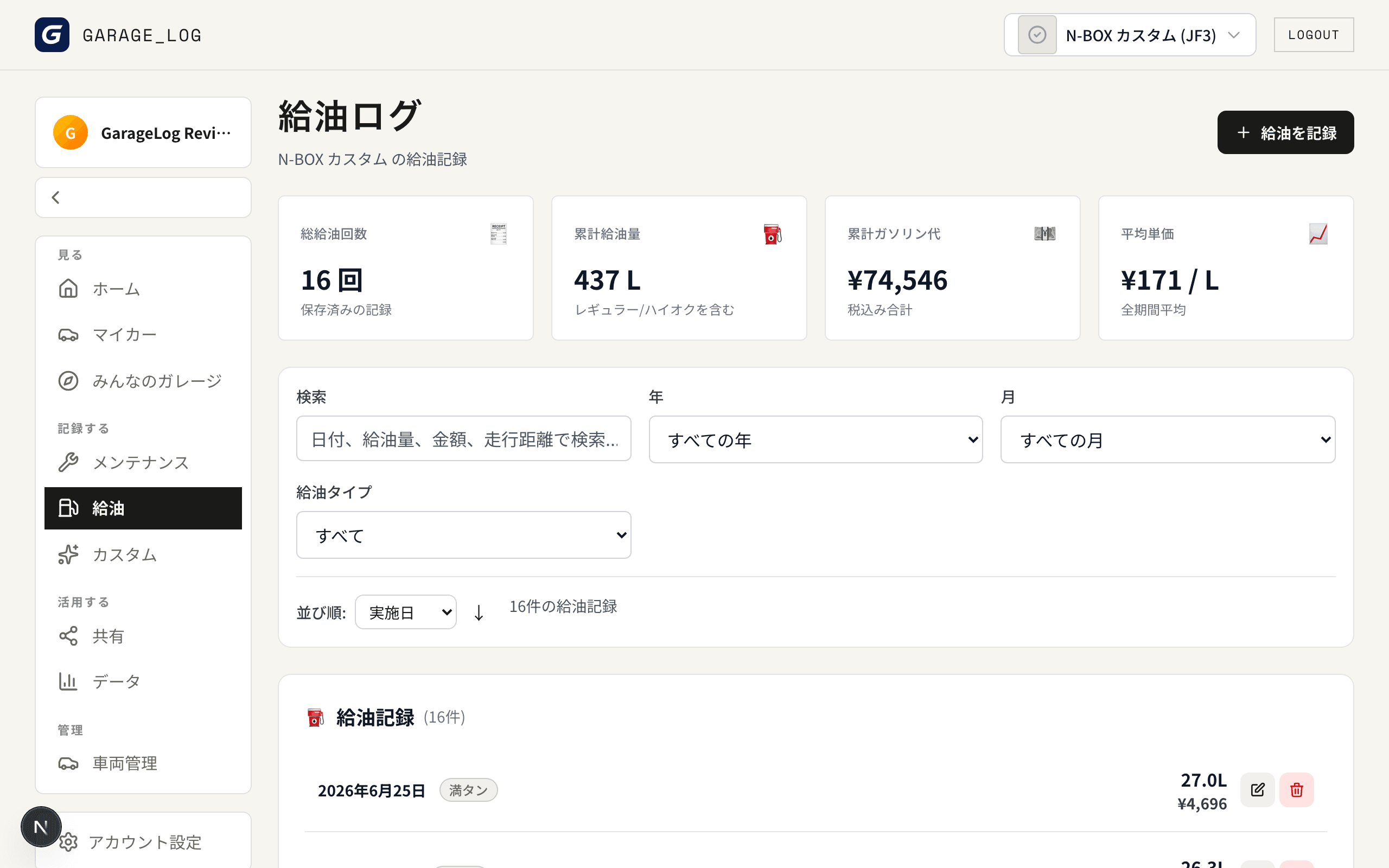Viewport: 1389px width, 868px height.
Task: Click the orange G user avatar
Action: tap(70, 132)
